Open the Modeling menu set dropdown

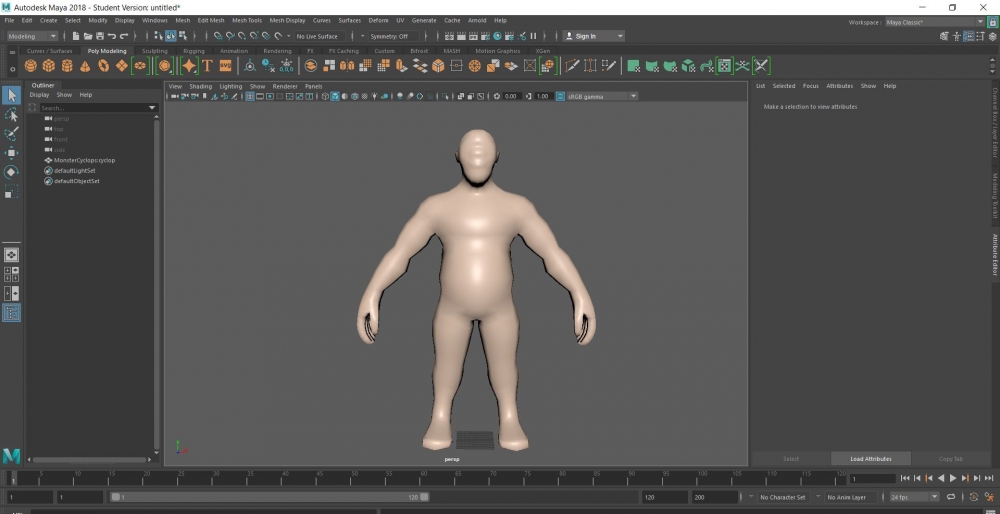click(33, 36)
